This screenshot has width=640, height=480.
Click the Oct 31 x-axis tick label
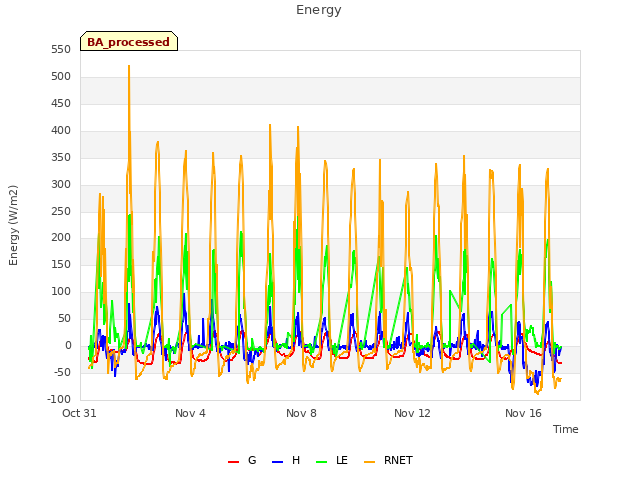tap(79, 413)
